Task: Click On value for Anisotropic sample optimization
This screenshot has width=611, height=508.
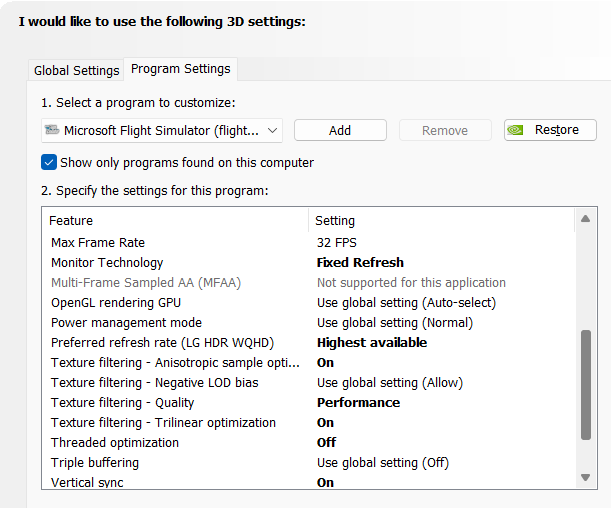Action: click(325, 363)
